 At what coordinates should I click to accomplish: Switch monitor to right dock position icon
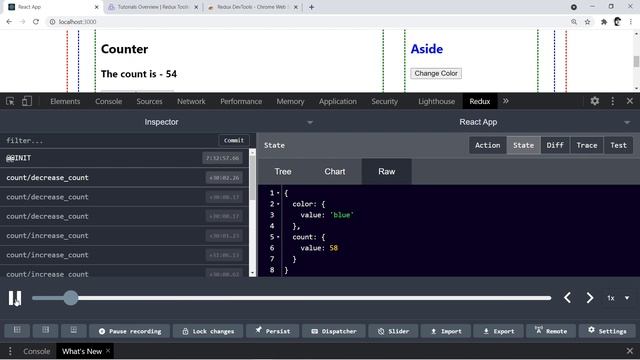coord(45,331)
